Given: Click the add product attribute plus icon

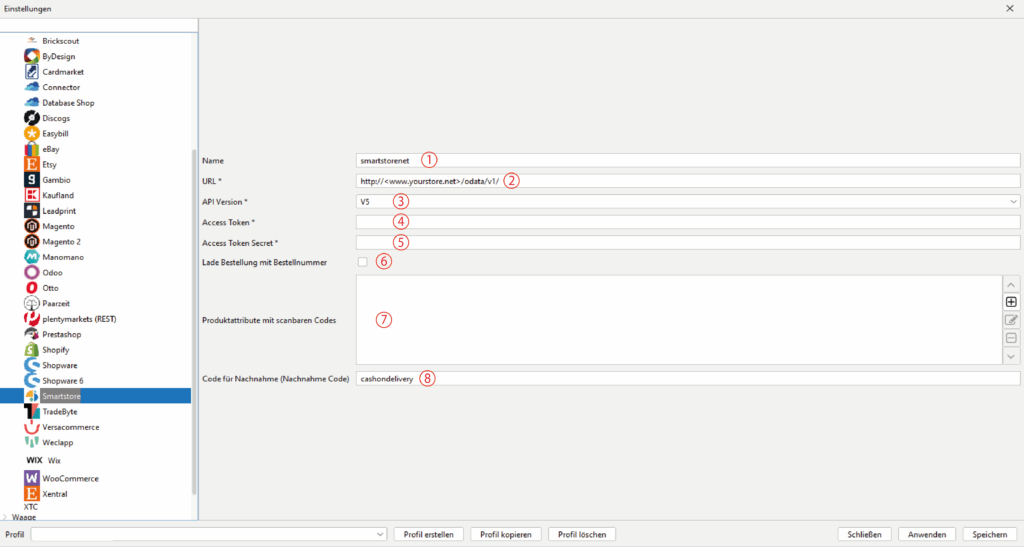Looking at the screenshot, I should coord(1011,302).
